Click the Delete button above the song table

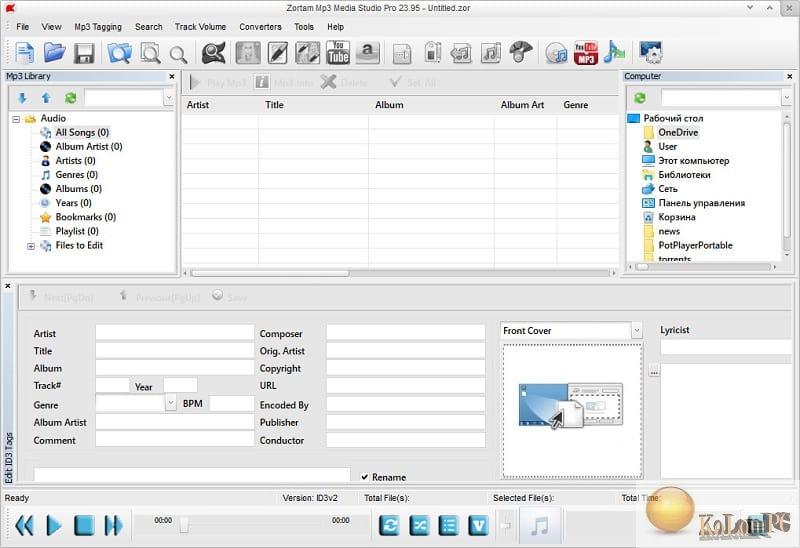pos(344,82)
